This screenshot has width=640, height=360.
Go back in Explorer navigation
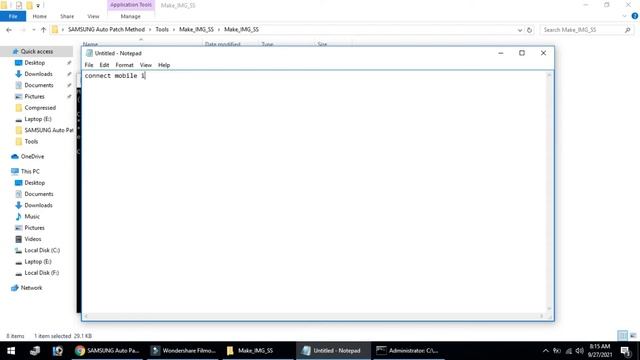pos(9,30)
